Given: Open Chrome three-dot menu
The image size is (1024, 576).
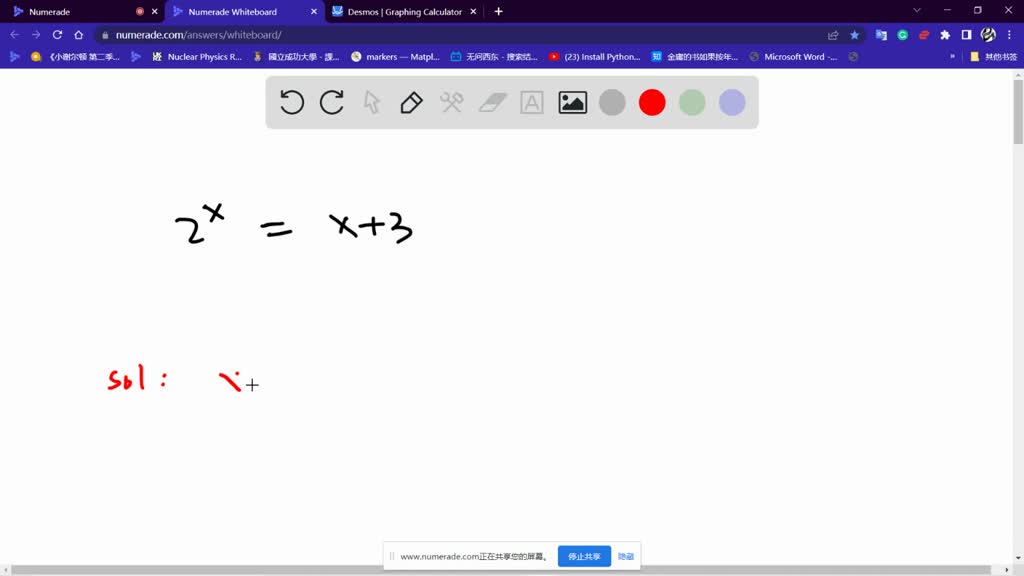Looking at the screenshot, I should (1010, 35).
